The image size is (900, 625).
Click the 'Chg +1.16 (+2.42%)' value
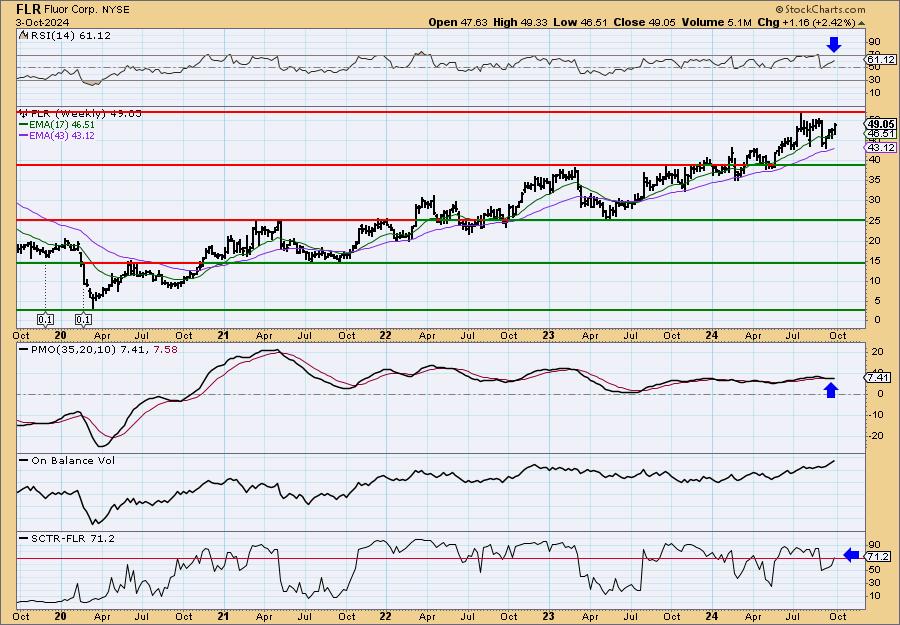(806, 22)
